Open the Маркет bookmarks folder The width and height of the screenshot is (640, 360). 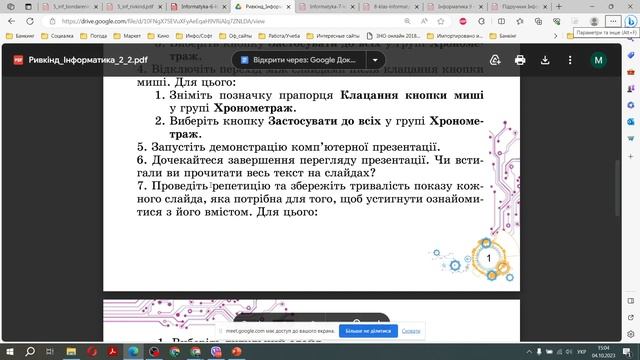[x=127, y=36]
